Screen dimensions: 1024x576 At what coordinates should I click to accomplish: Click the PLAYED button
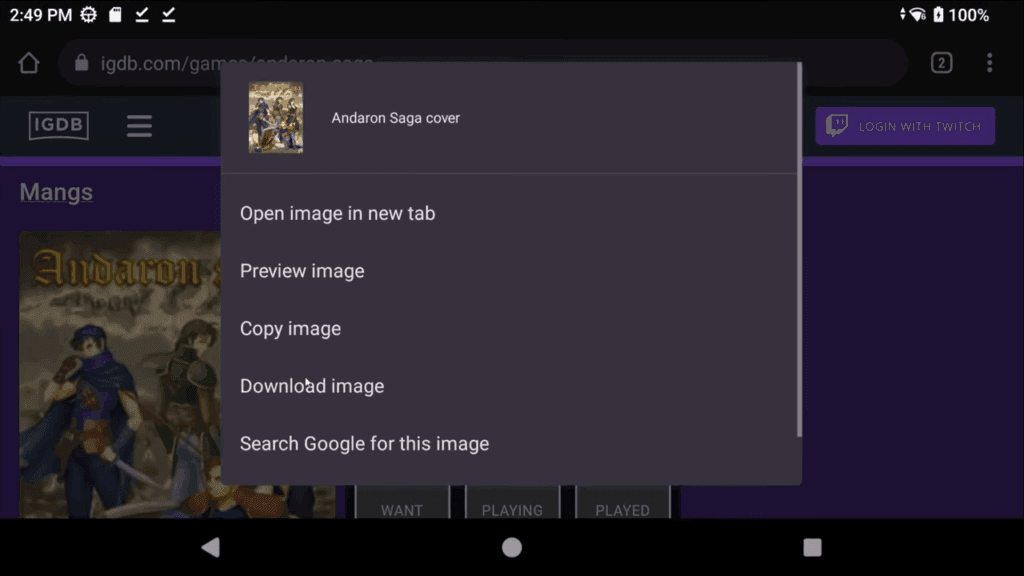coord(622,504)
